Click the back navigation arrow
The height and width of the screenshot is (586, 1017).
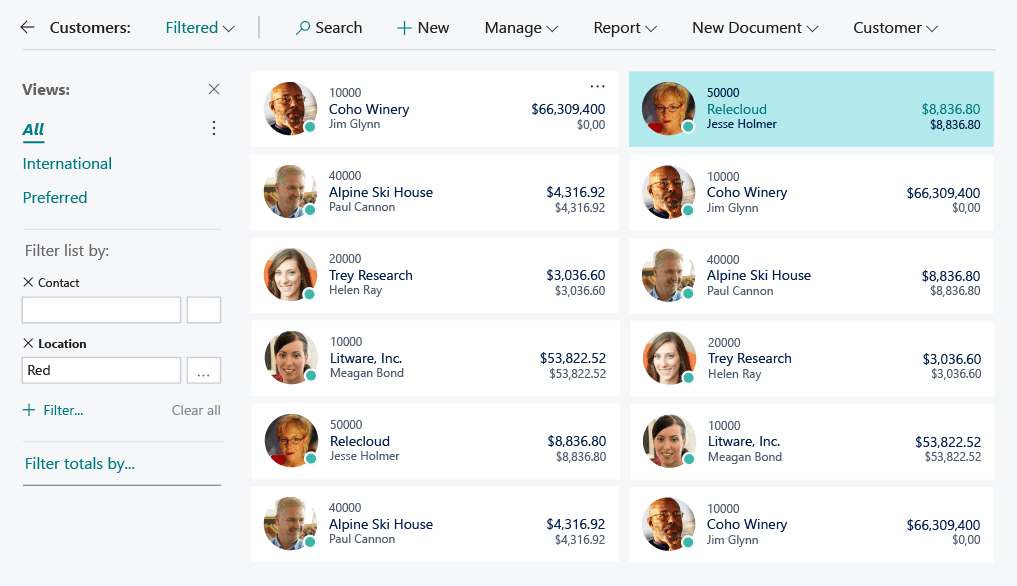[24, 28]
